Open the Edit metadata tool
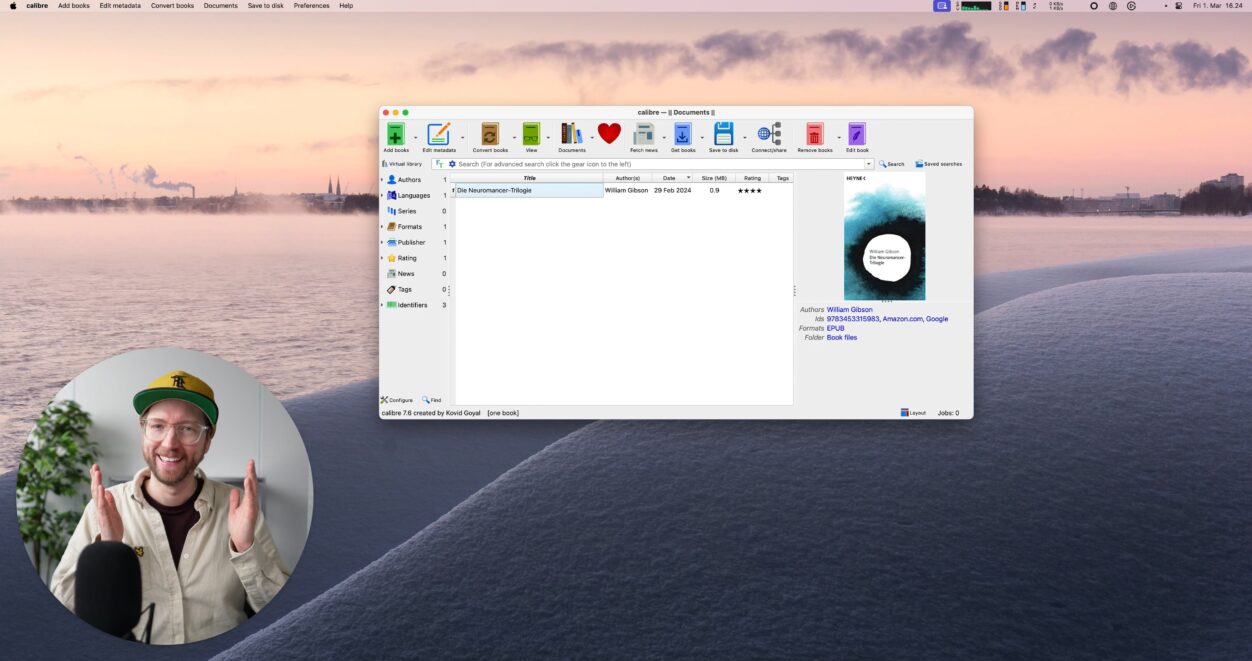Viewport: 1252px width, 661px height. [438, 135]
